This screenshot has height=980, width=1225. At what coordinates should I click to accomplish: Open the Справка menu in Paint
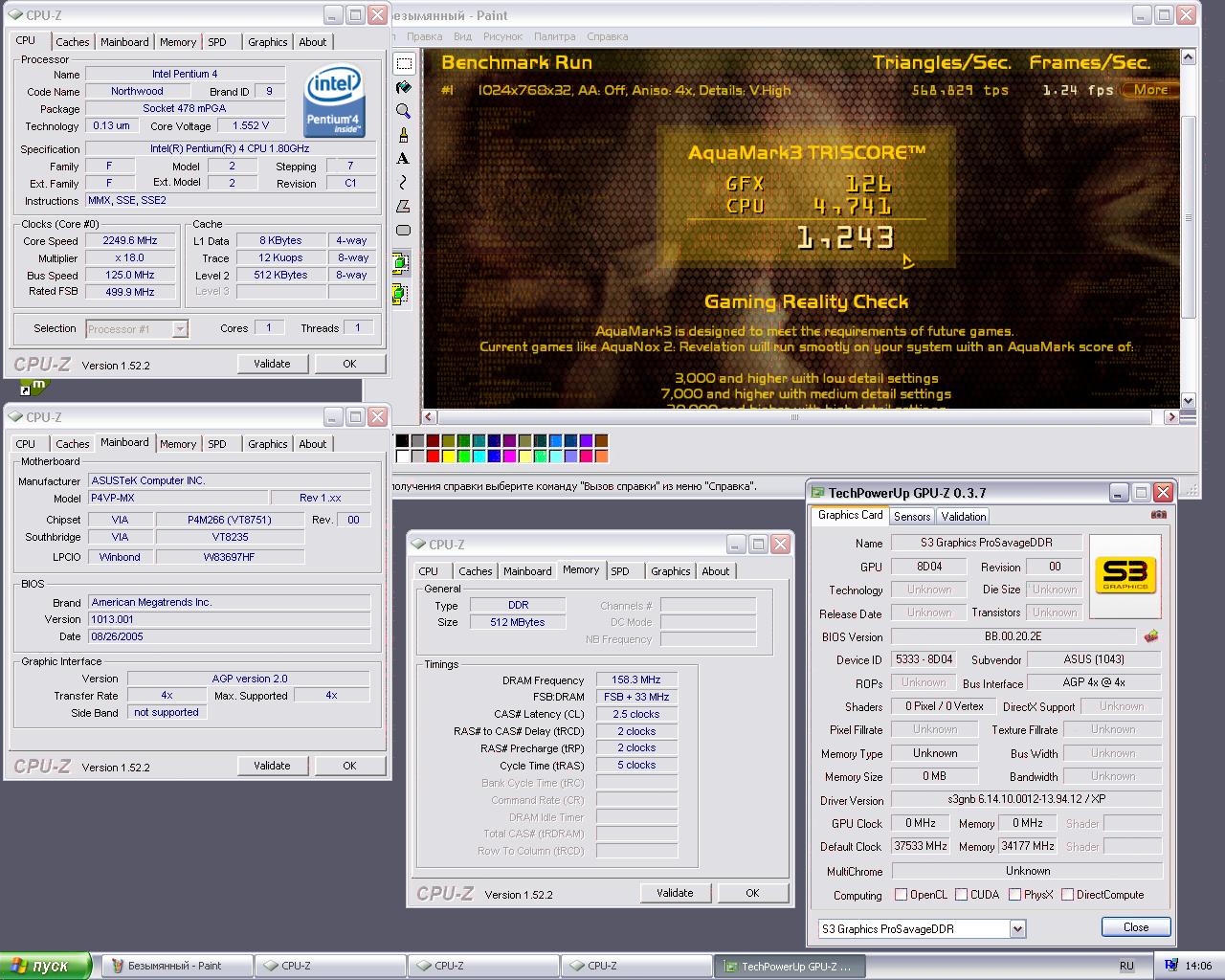click(607, 36)
